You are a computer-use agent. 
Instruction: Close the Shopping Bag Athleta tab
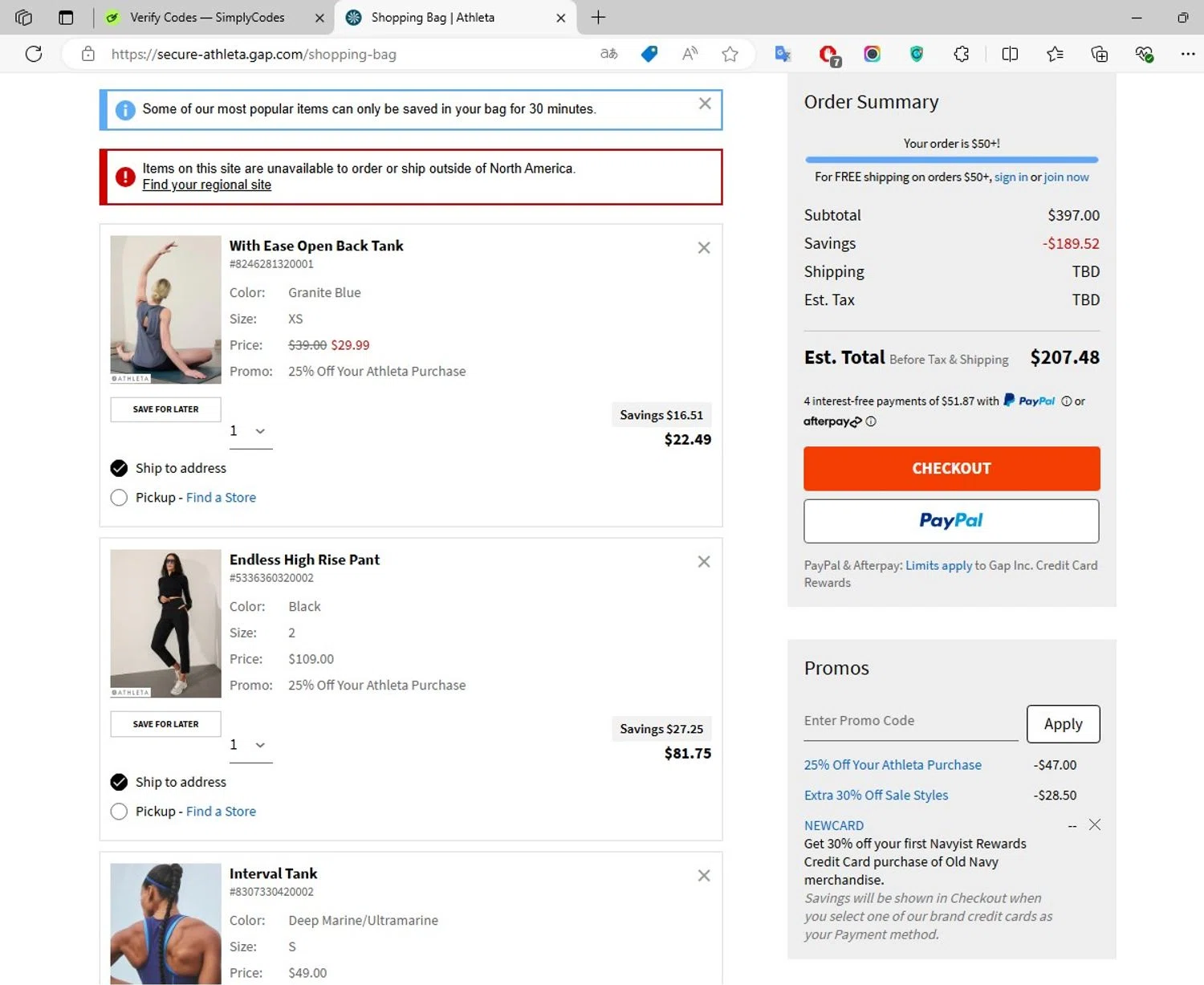(560, 18)
